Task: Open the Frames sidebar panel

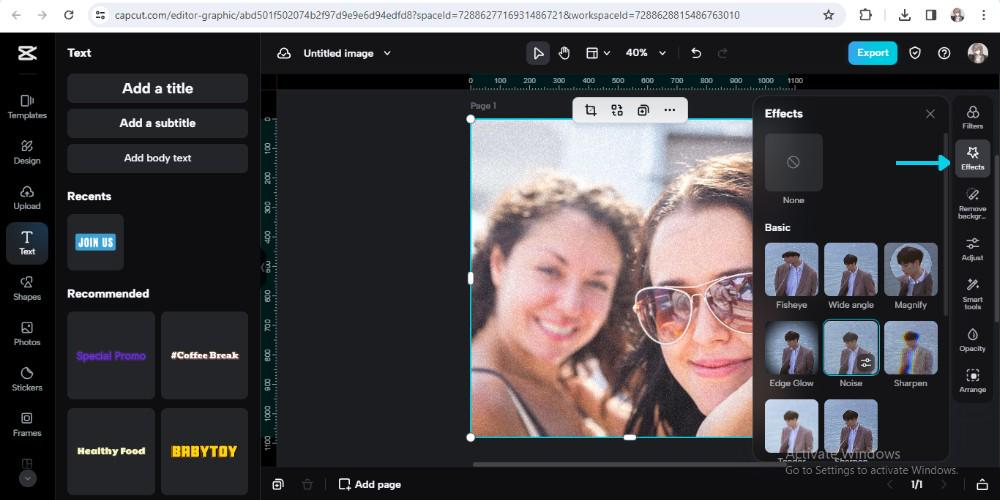Action: coord(27,424)
